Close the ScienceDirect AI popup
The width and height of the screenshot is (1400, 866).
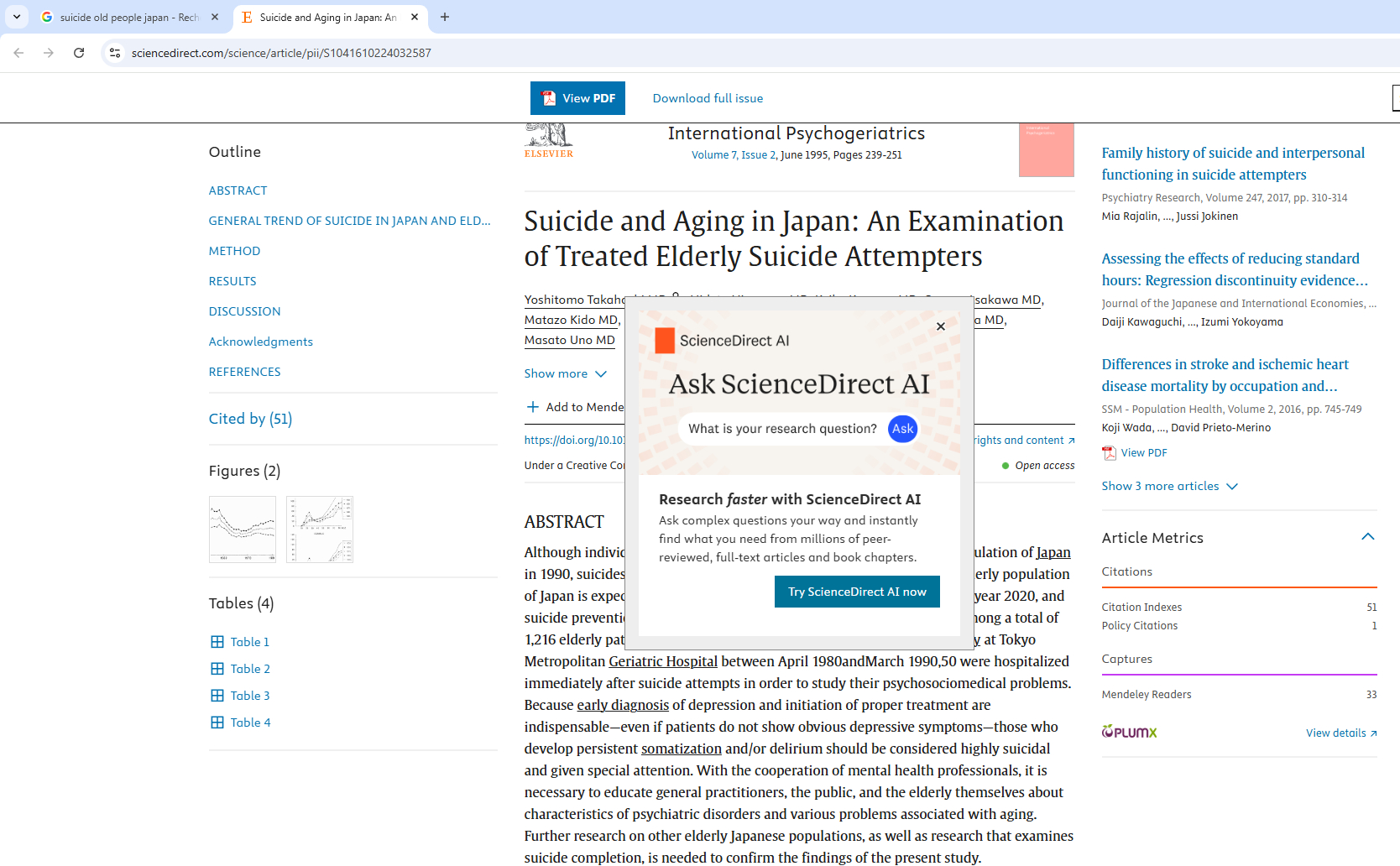click(x=941, y=326)
